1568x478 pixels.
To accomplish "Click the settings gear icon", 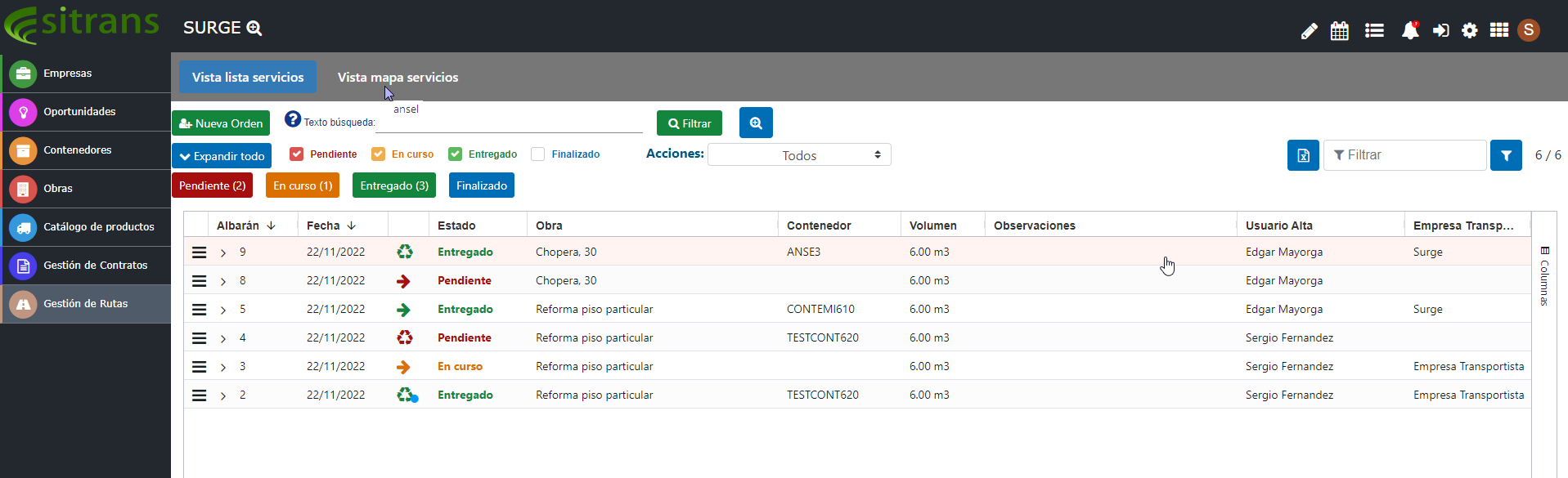I will (1470, 31).
